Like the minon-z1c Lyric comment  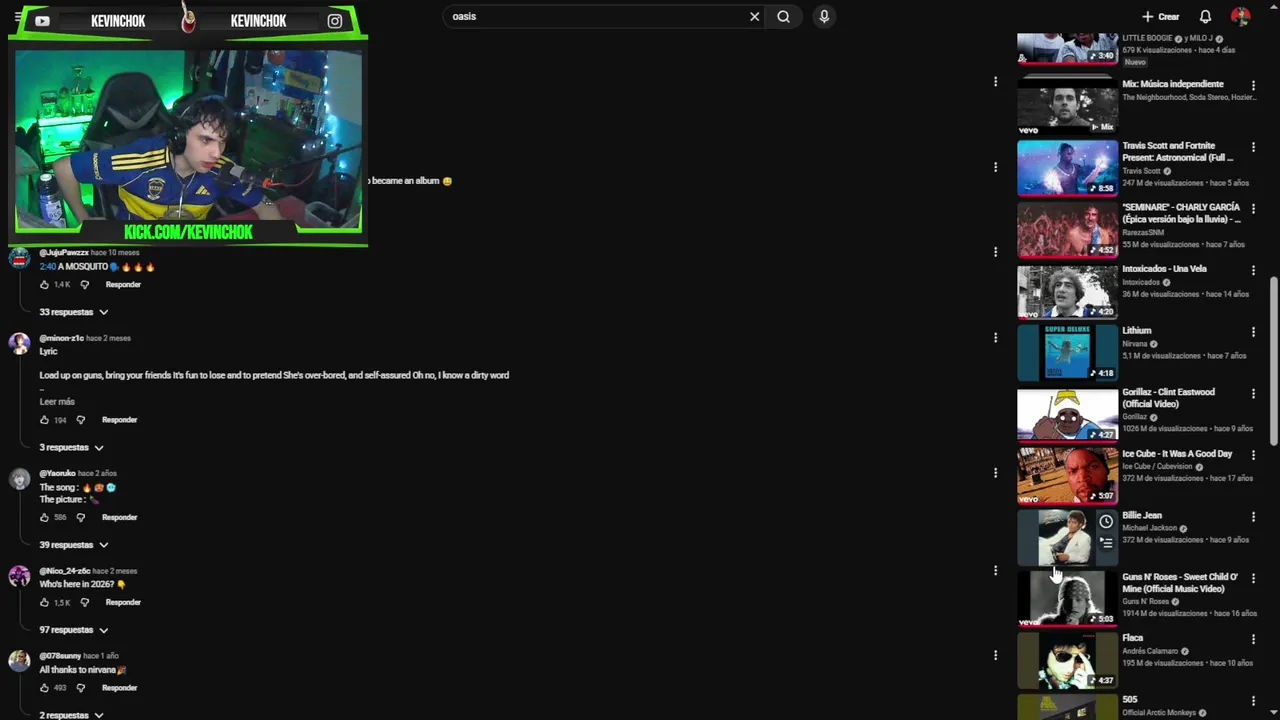pos(44,420)
